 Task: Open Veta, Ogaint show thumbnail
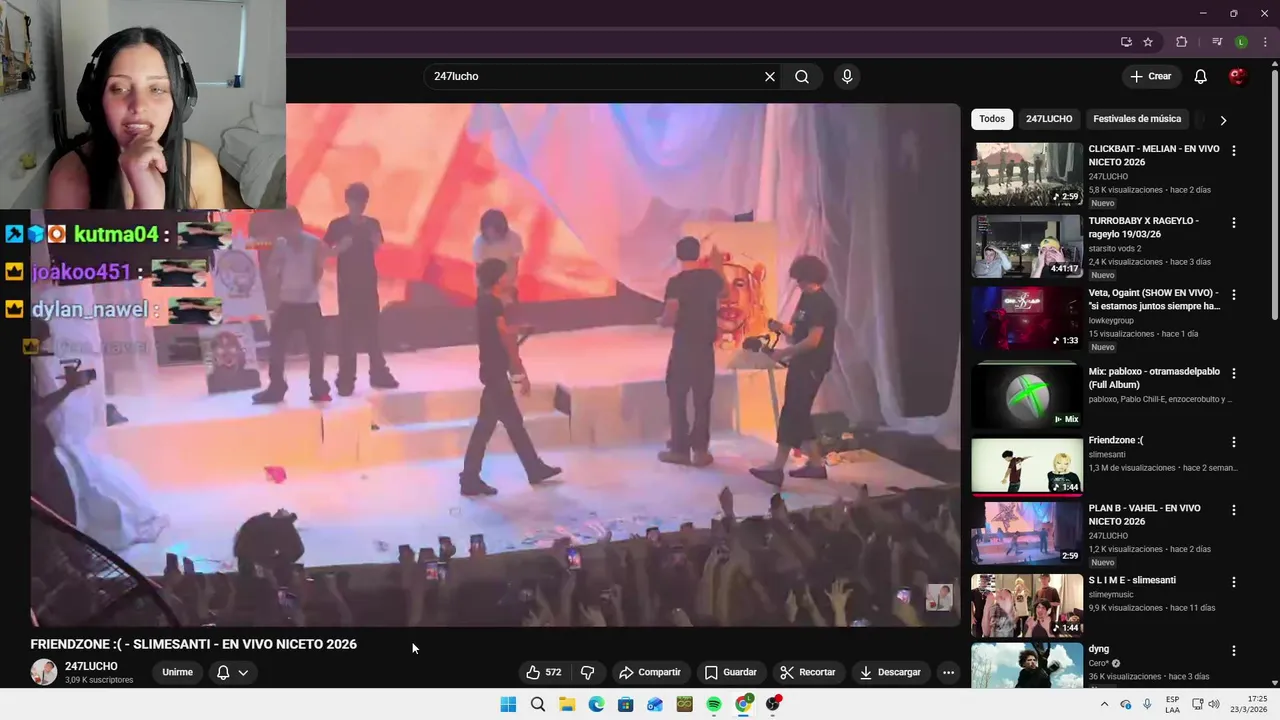(x=1027, y=318)
